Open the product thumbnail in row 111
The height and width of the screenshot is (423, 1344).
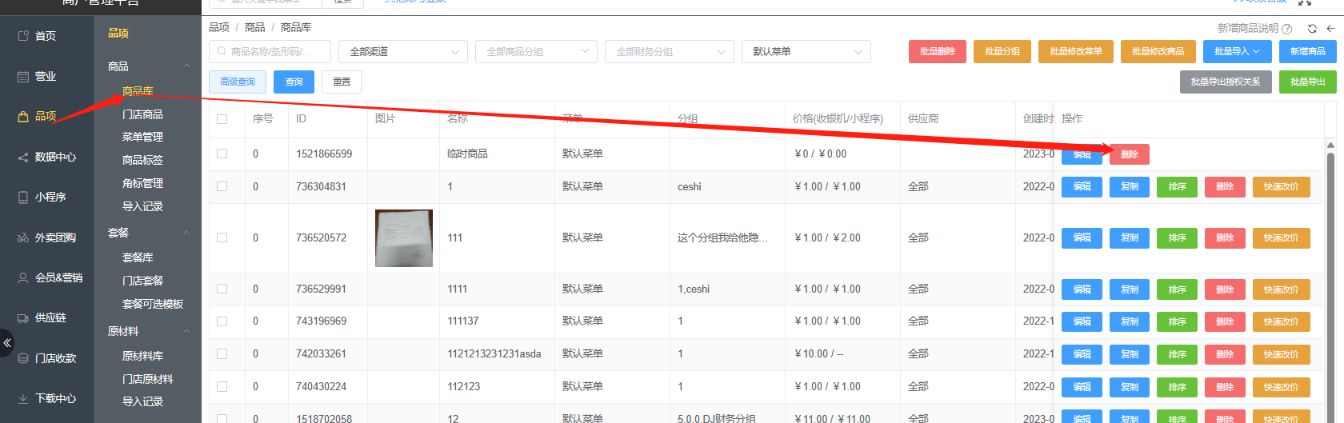(x=404, y=238)
